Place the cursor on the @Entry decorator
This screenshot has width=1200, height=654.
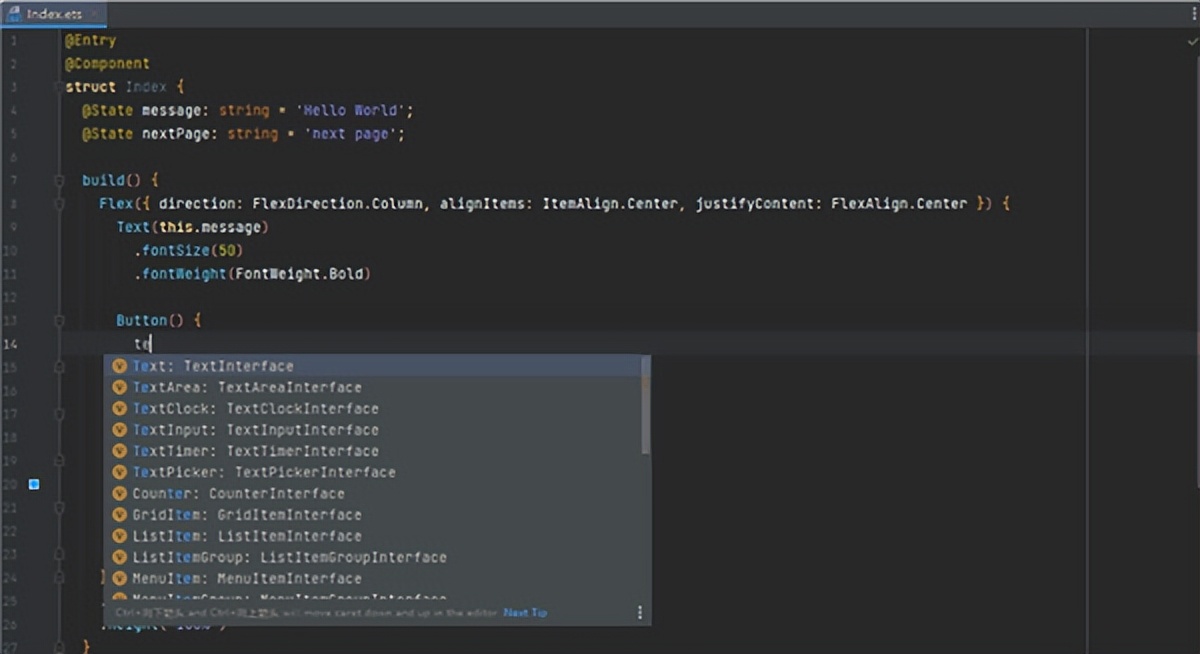(x=91, y=41)
